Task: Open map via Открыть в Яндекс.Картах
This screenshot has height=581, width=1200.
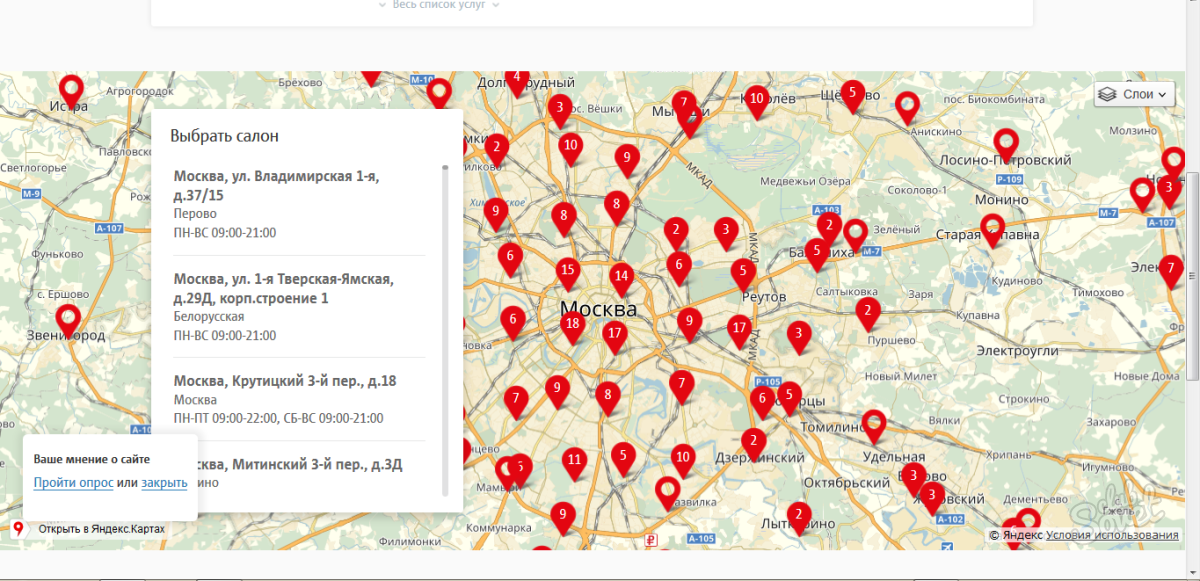Action: click(101, 529)
